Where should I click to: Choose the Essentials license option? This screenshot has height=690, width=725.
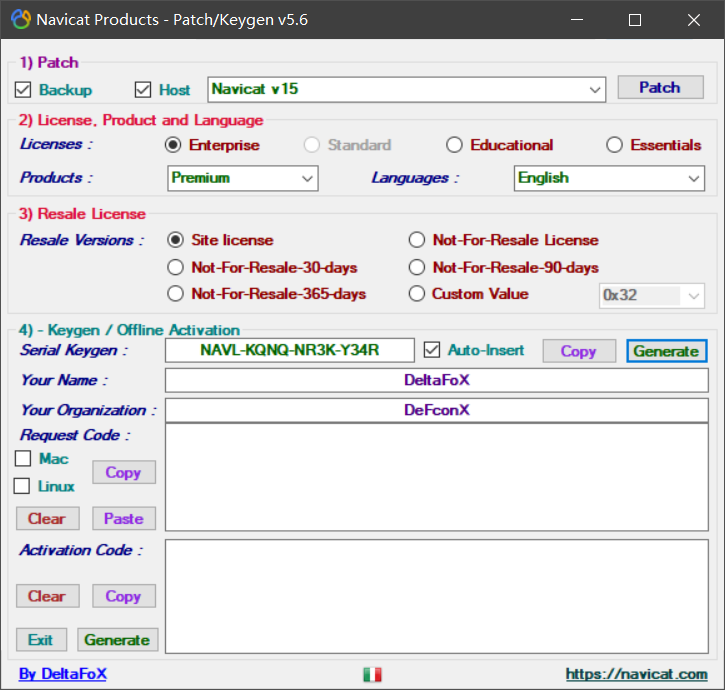point(614,145)
